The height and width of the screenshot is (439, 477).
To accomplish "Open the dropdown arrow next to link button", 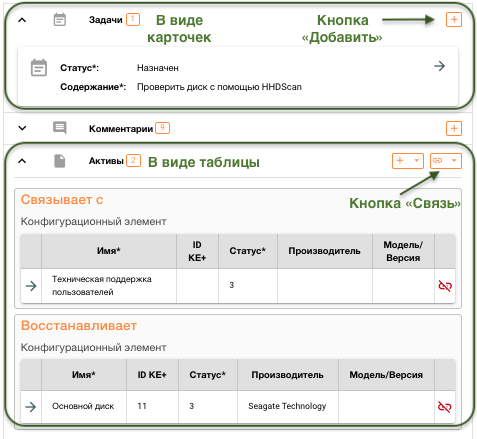I will 454,160.
